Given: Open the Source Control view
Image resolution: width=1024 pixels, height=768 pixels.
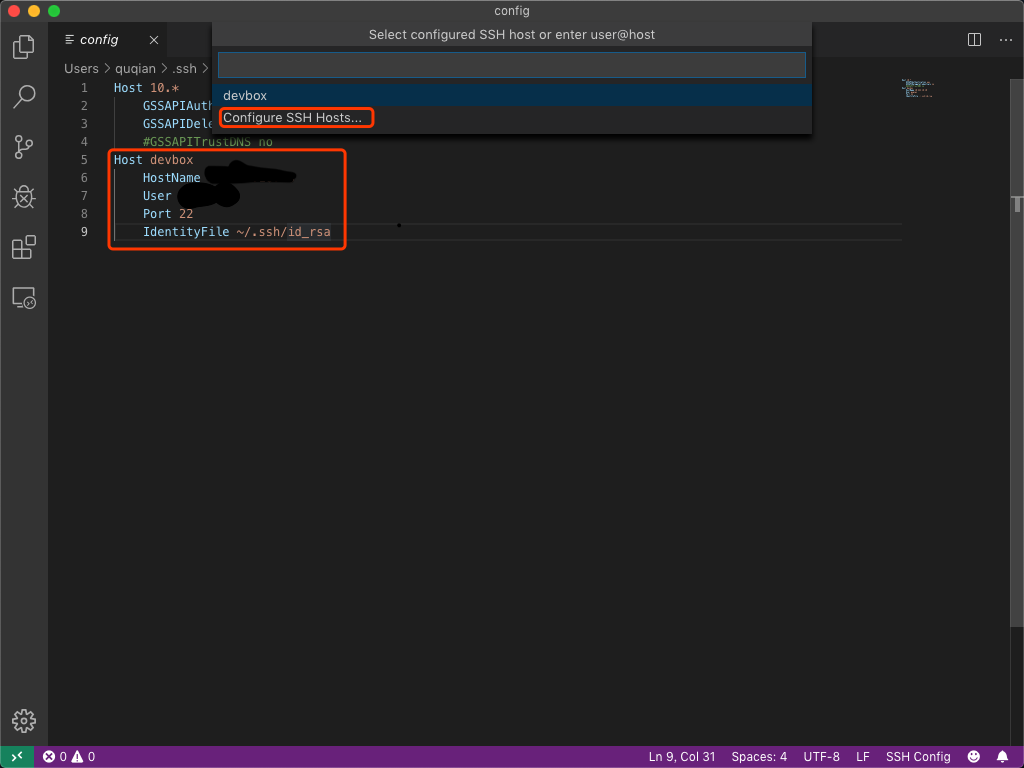Looking at the screenshot, I should 24,147.
